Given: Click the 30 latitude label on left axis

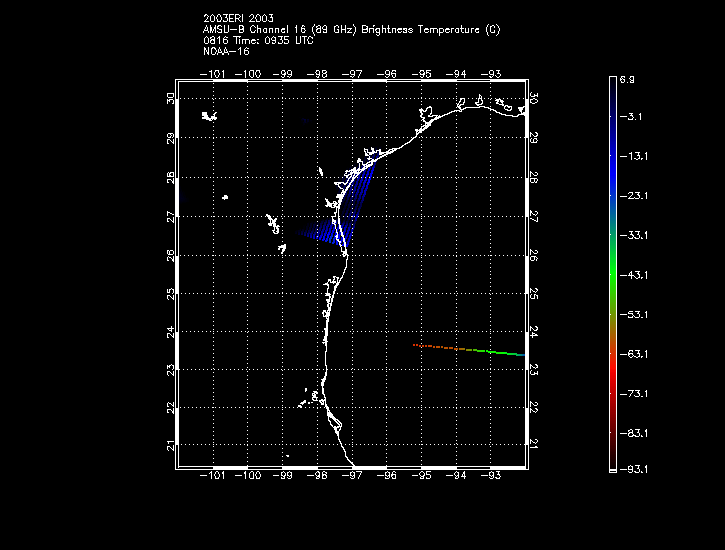Looking at the screenshot, I should [x=171, y=98].
